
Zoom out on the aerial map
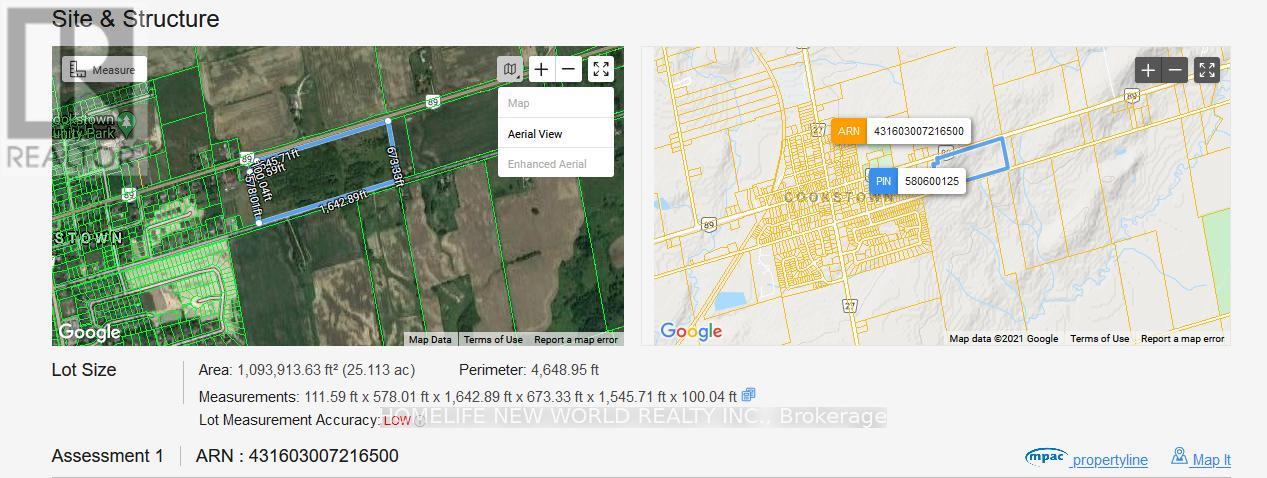pyautogui.click(x=568, y=69)
